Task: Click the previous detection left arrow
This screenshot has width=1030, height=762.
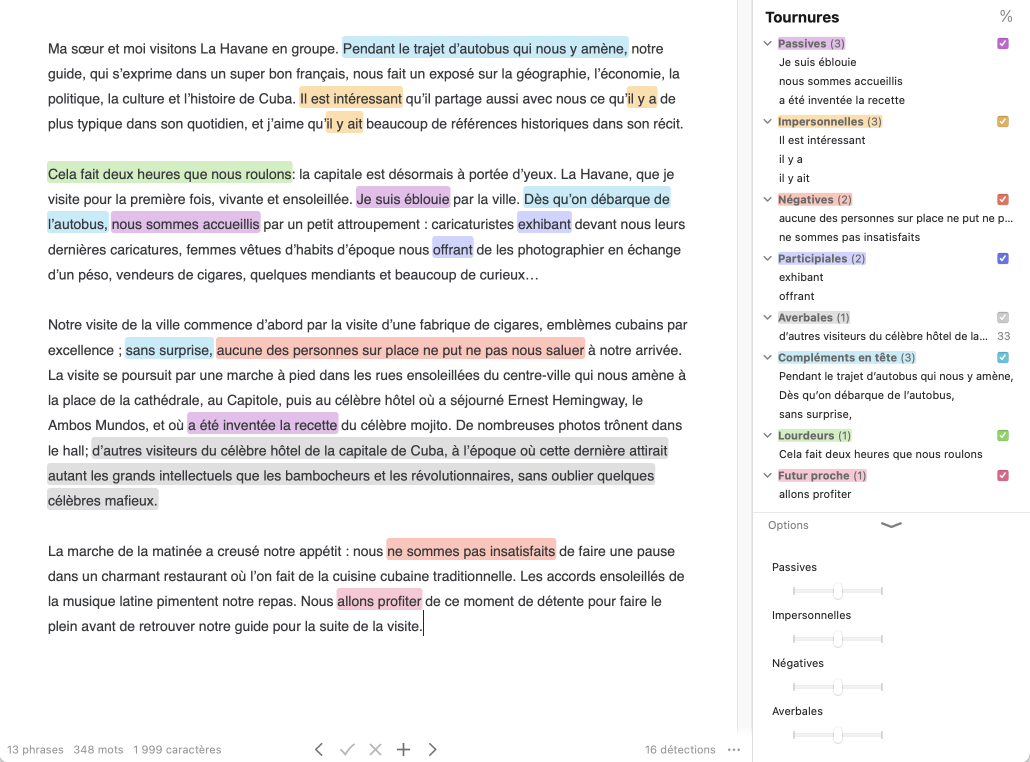Action: click(x=319, y=749)
